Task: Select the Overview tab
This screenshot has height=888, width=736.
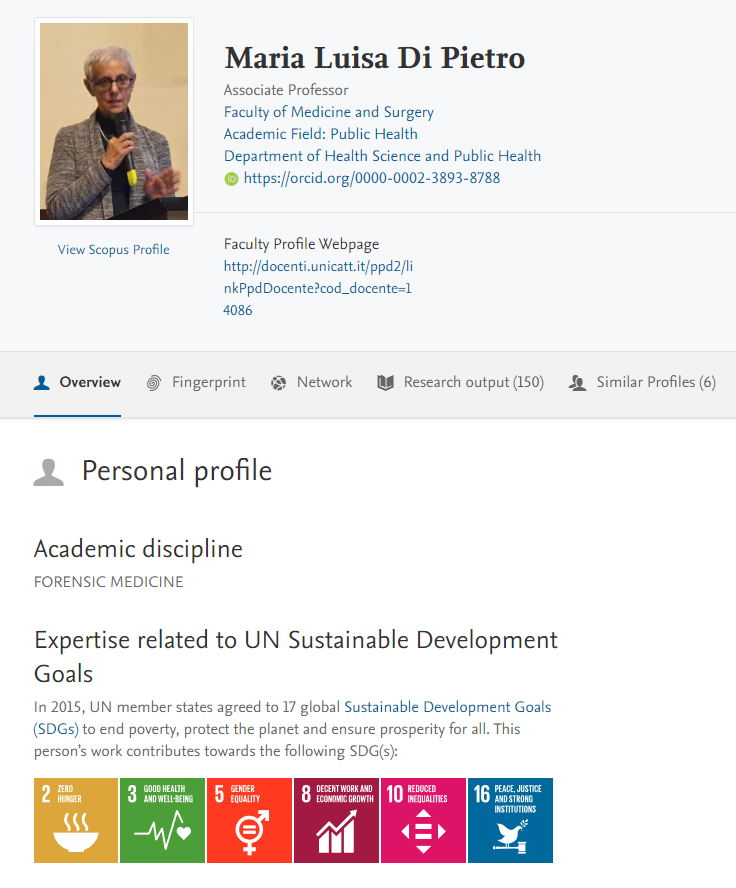Action: (x=78, y=382)
